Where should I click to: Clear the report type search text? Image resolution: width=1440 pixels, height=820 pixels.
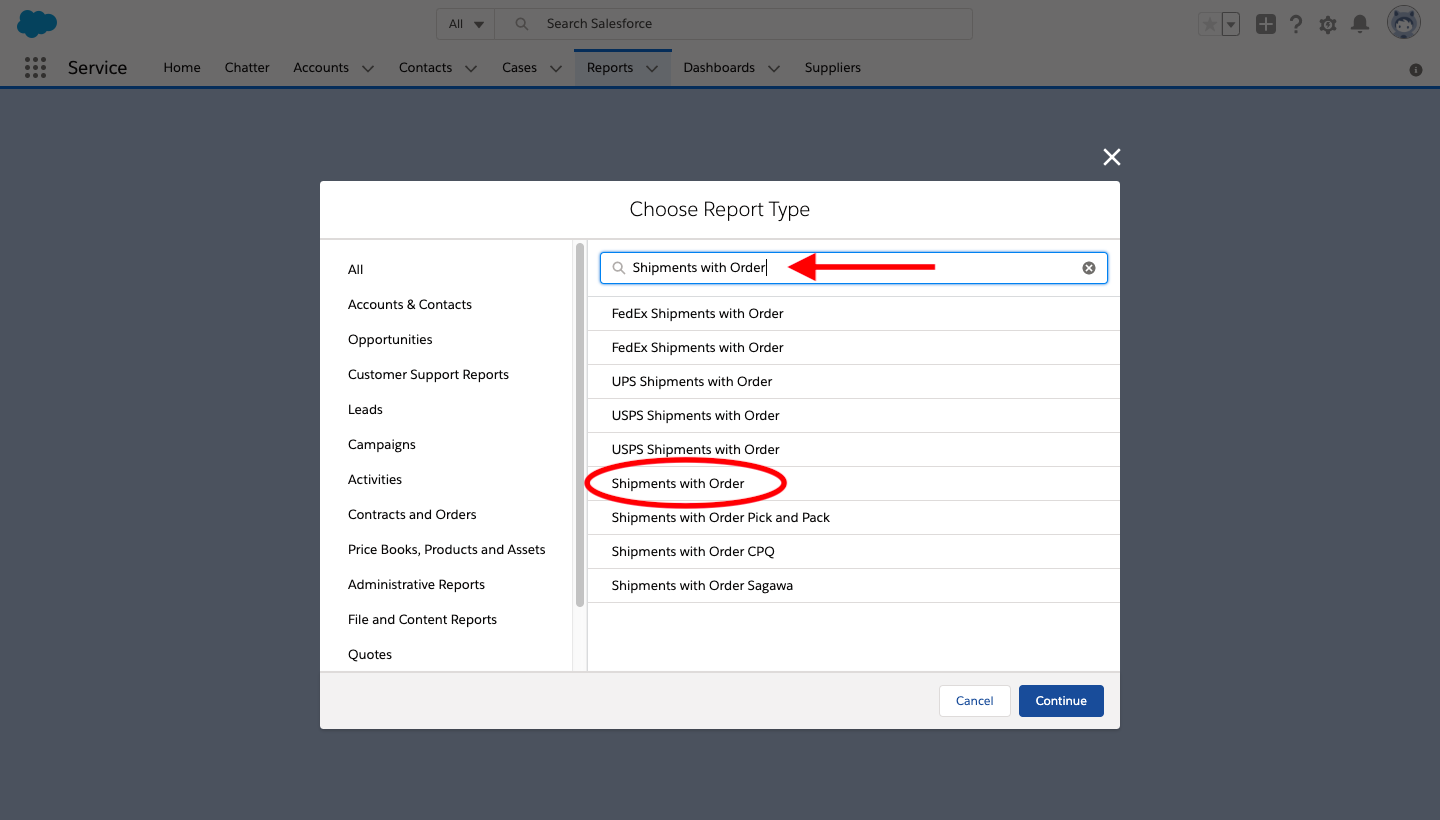pos(1089,268)
